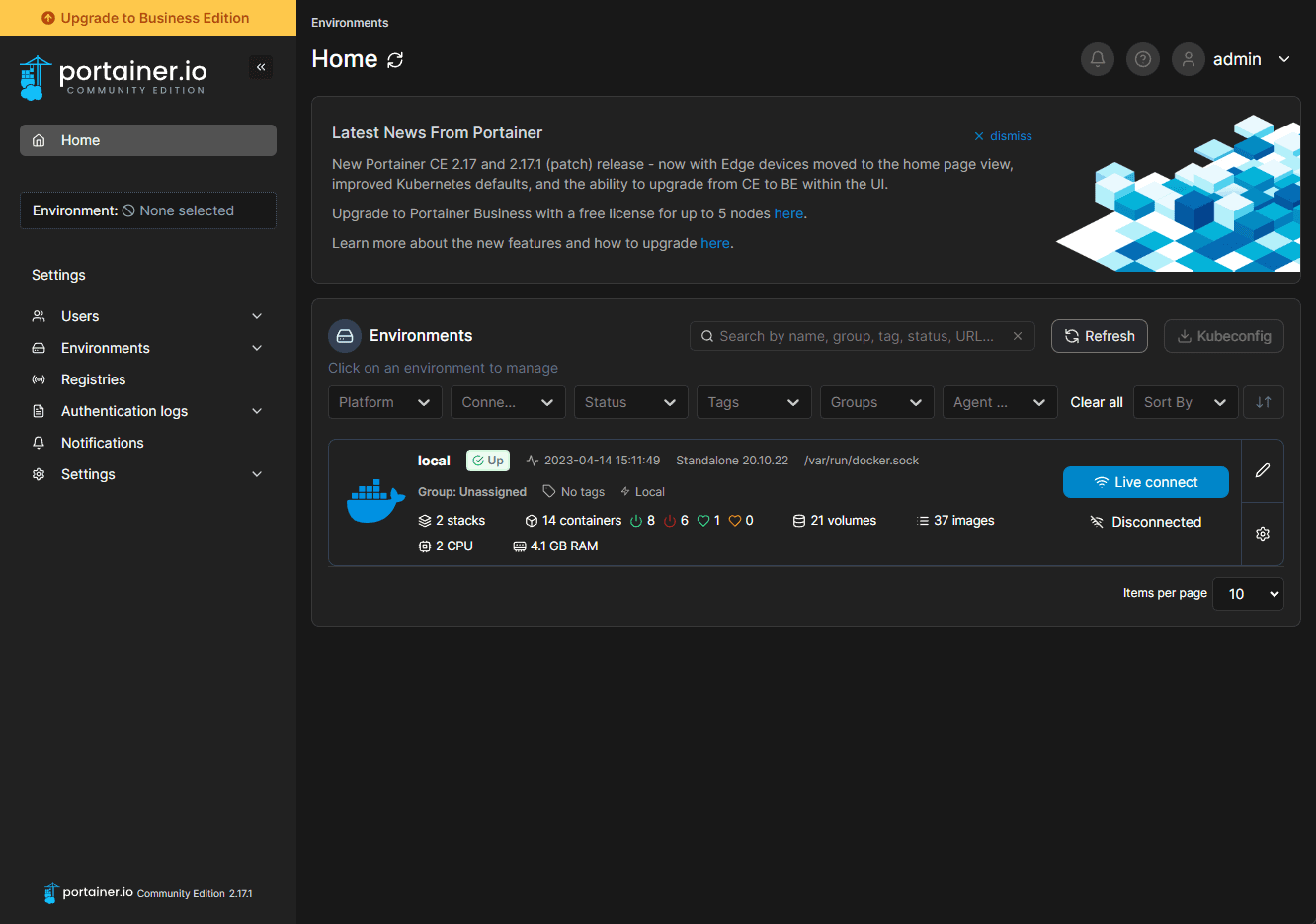The width and height of the screenshot is (1316, 924).
Task: Click the running containers power icon
Action: pos(636,521)
